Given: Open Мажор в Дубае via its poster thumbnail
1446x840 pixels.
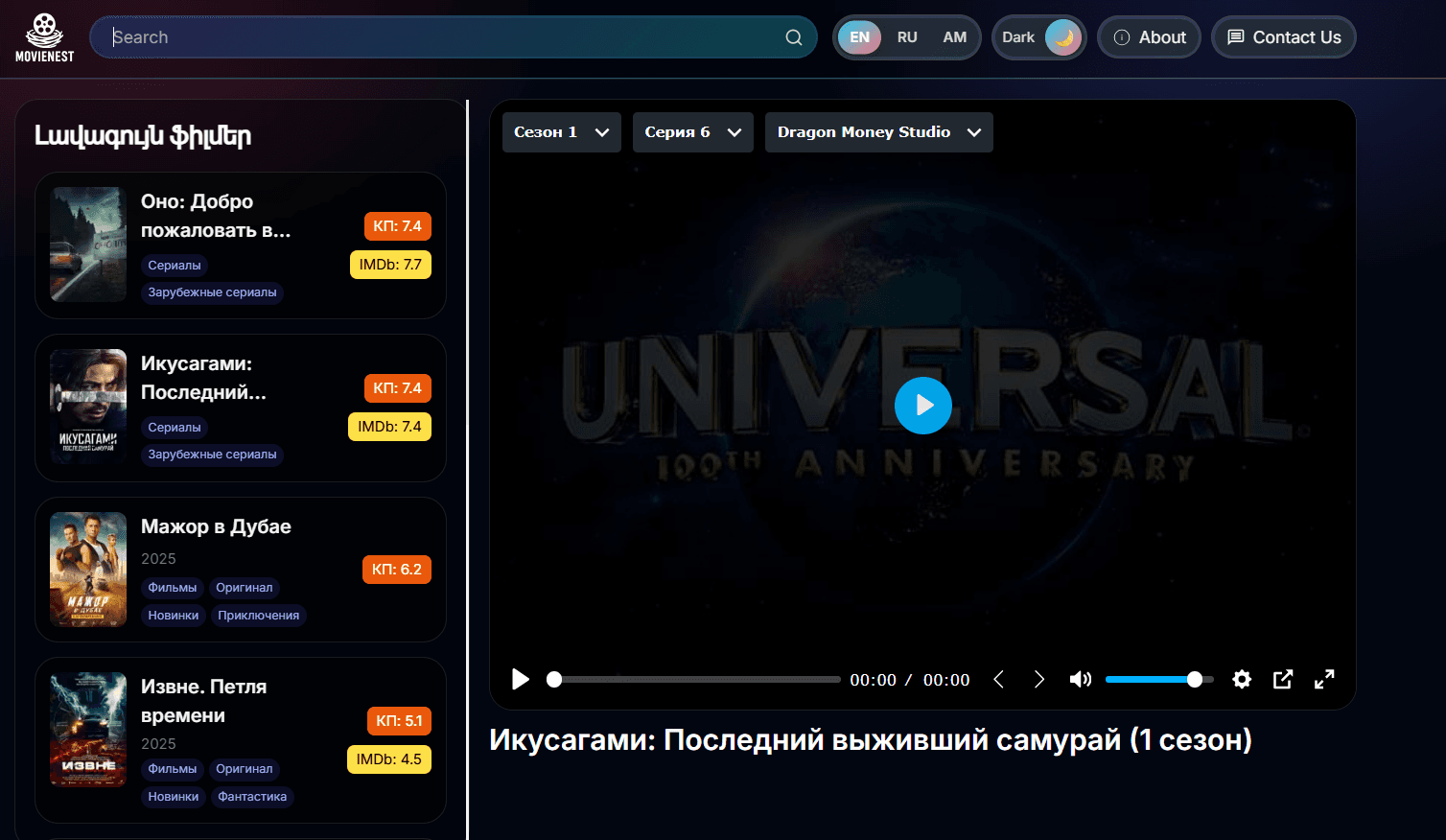Looking at the screenshot, I should coord(87,570).
